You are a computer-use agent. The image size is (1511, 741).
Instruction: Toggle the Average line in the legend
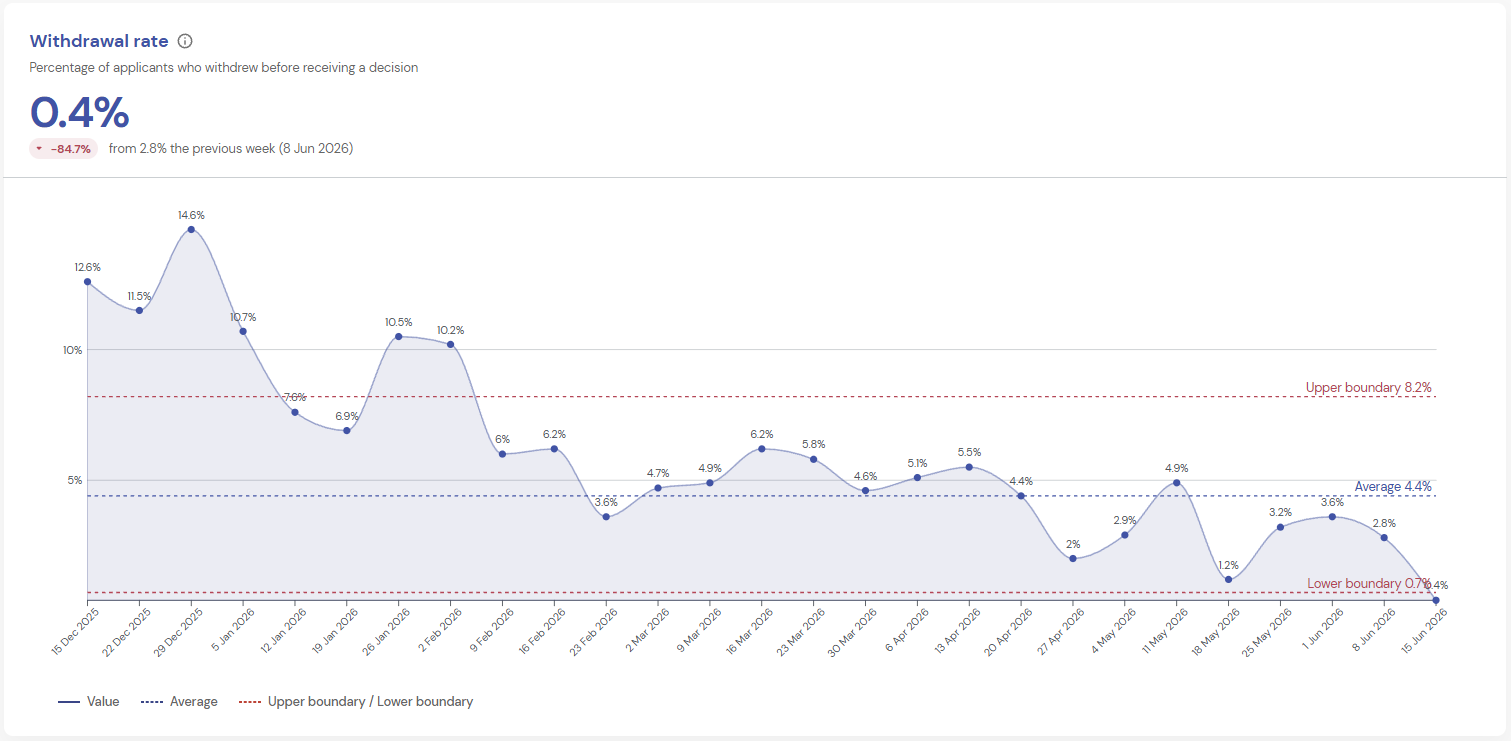coord(179,702)
